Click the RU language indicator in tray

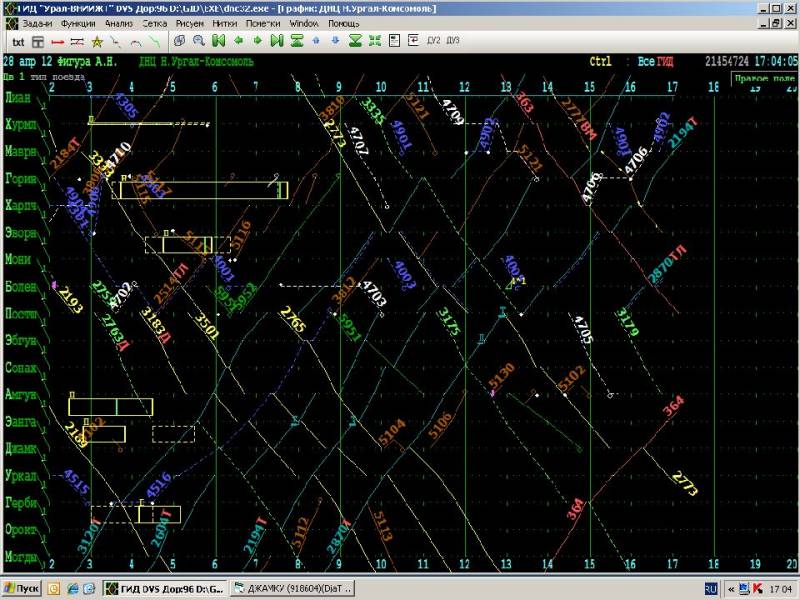(711, 588)
